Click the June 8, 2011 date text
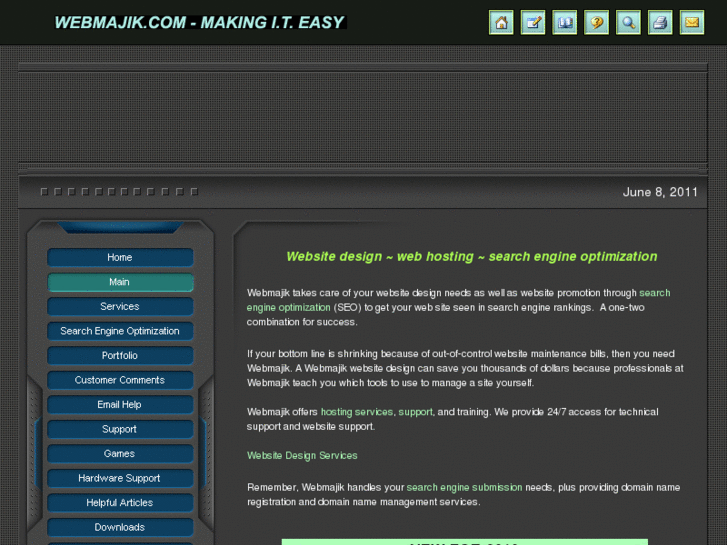Viewport: 727px width, 545px height. (x=660, y=192)
